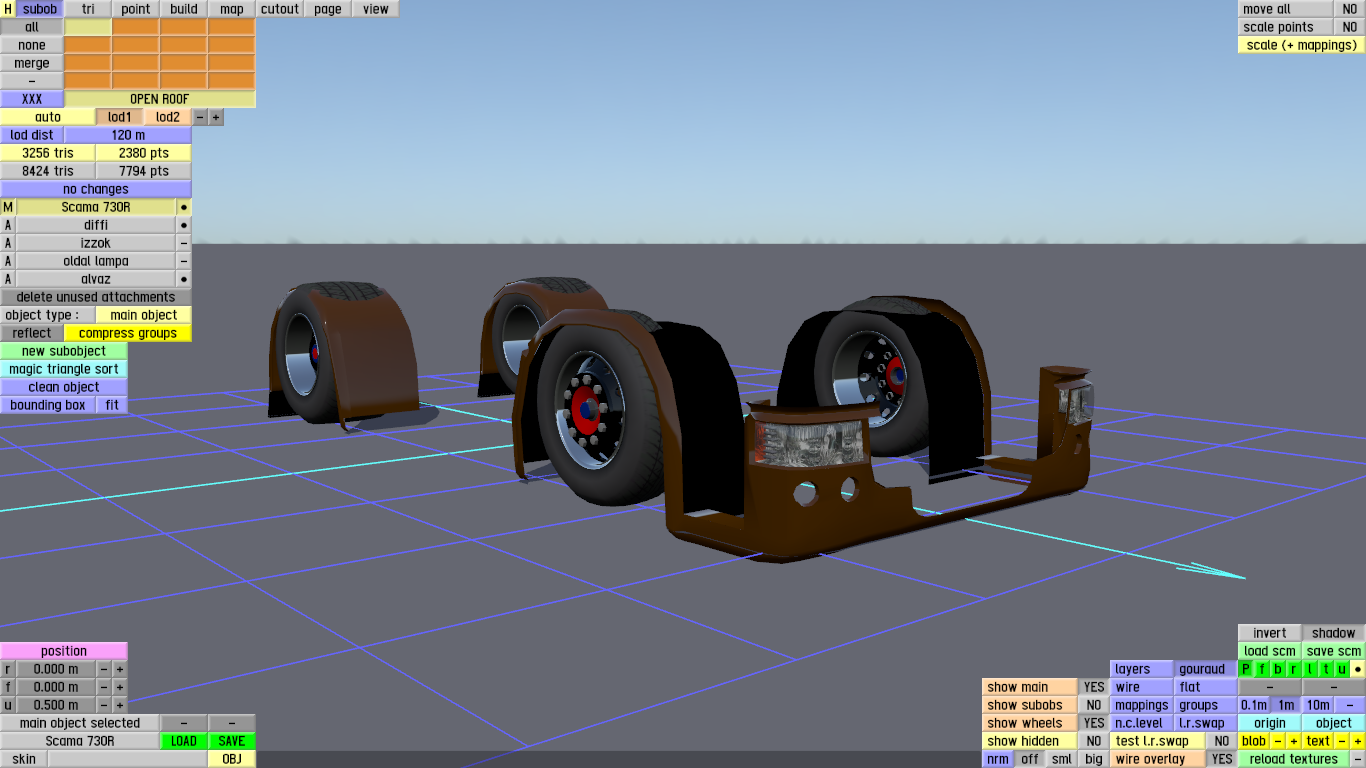
Task: Click the new subobject button
Action: (64, 351)
